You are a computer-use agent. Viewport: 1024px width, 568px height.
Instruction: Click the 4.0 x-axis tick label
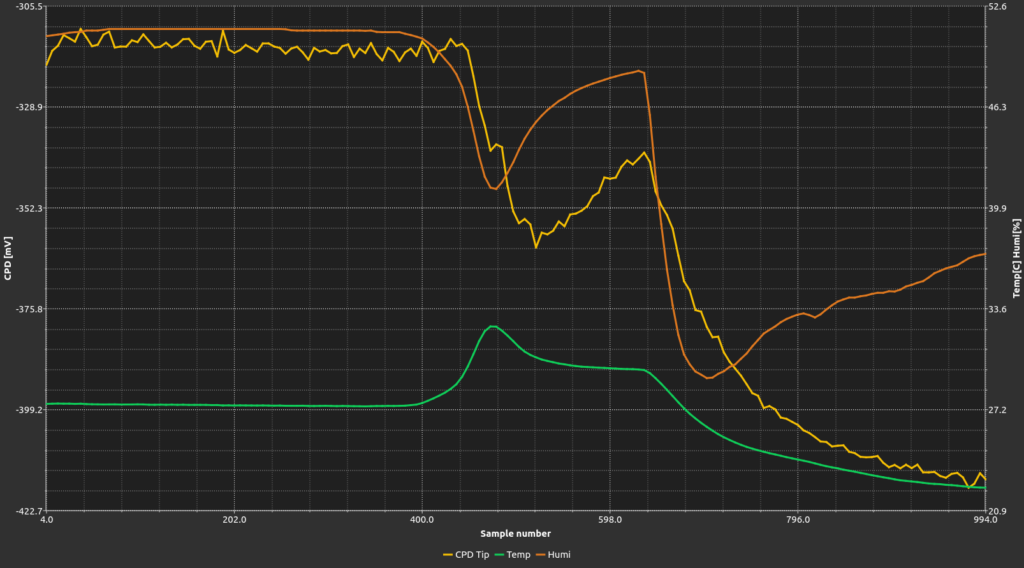pyautogui.click(x=46, y=520)
